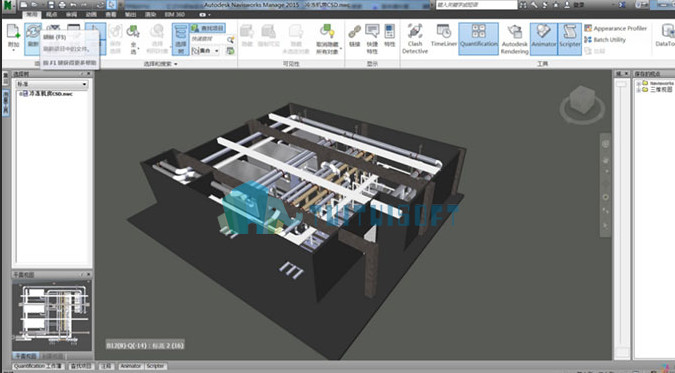Launch the TimeLiner tool
This screenshot has height=373, width=675.
click(444, 36)
